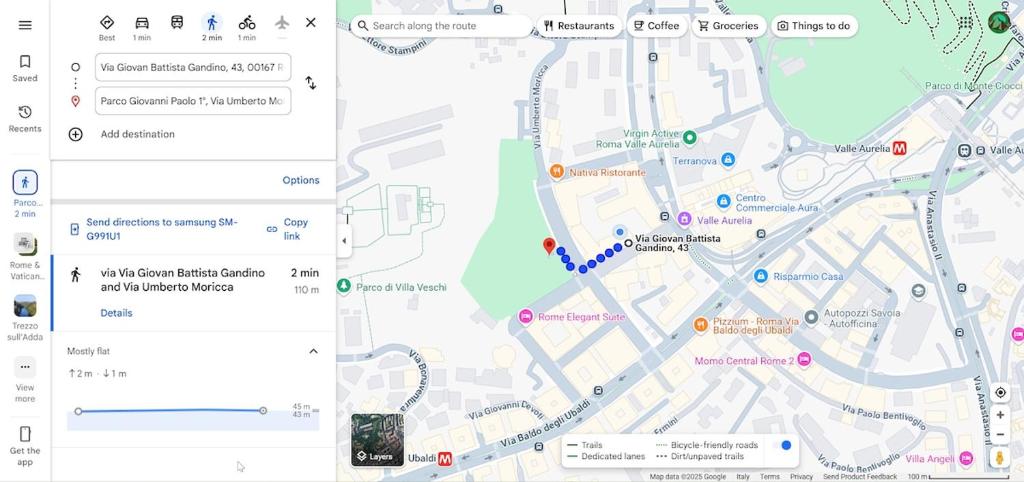This screenshot has height=482, width=1024.
Task: Open the hamburger main menu
Action: click(x=25, y=25)
